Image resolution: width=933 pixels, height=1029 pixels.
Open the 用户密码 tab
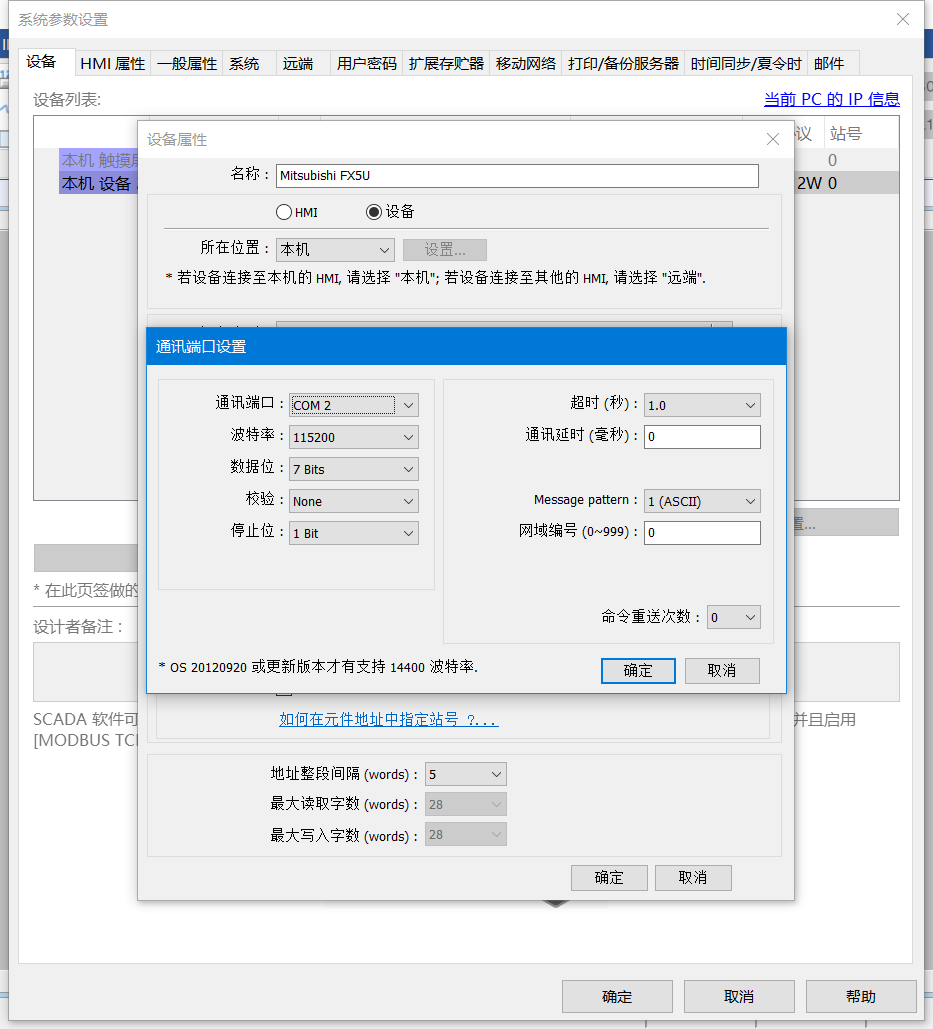(x=366, y=63)
